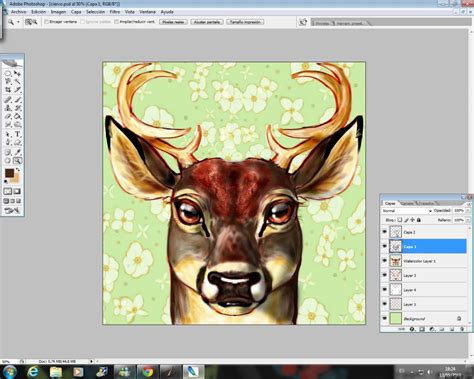Create new adjustment layer icon
Image resolution: width=474 pixels, height=379 pixels.
tap(432, 329)
